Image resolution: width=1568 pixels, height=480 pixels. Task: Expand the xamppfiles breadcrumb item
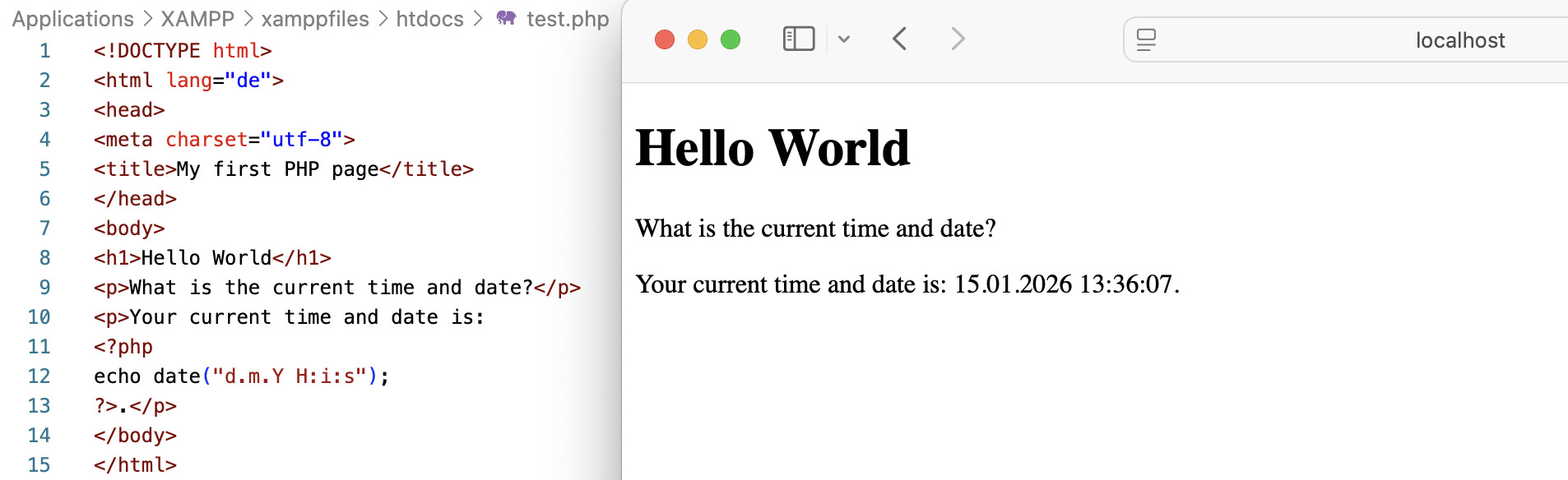tap(315, 19)
